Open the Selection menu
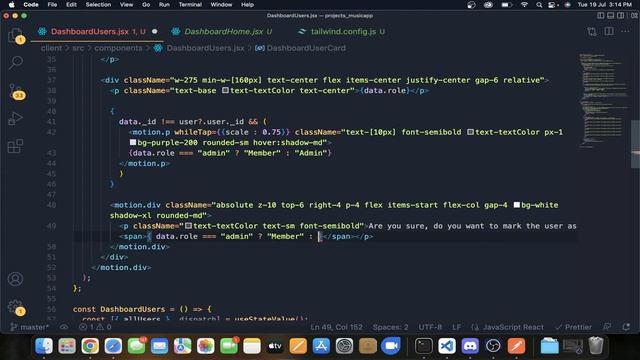Screen dimensions: 640x360 tap(98, 4)
